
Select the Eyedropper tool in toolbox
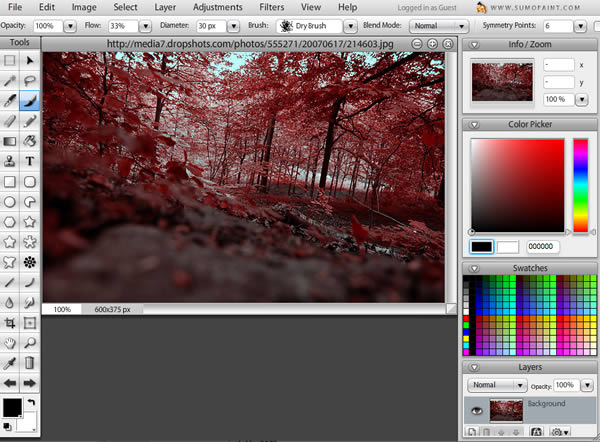[x=10, y=363]
